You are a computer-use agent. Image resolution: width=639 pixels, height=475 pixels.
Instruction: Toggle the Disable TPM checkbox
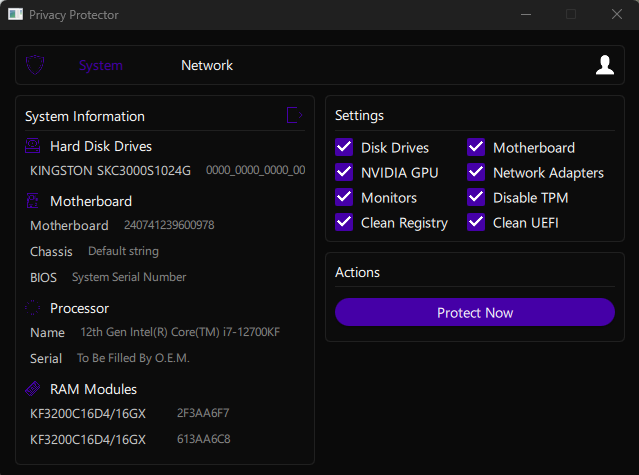pyautogui.click(x=476, y=197)
